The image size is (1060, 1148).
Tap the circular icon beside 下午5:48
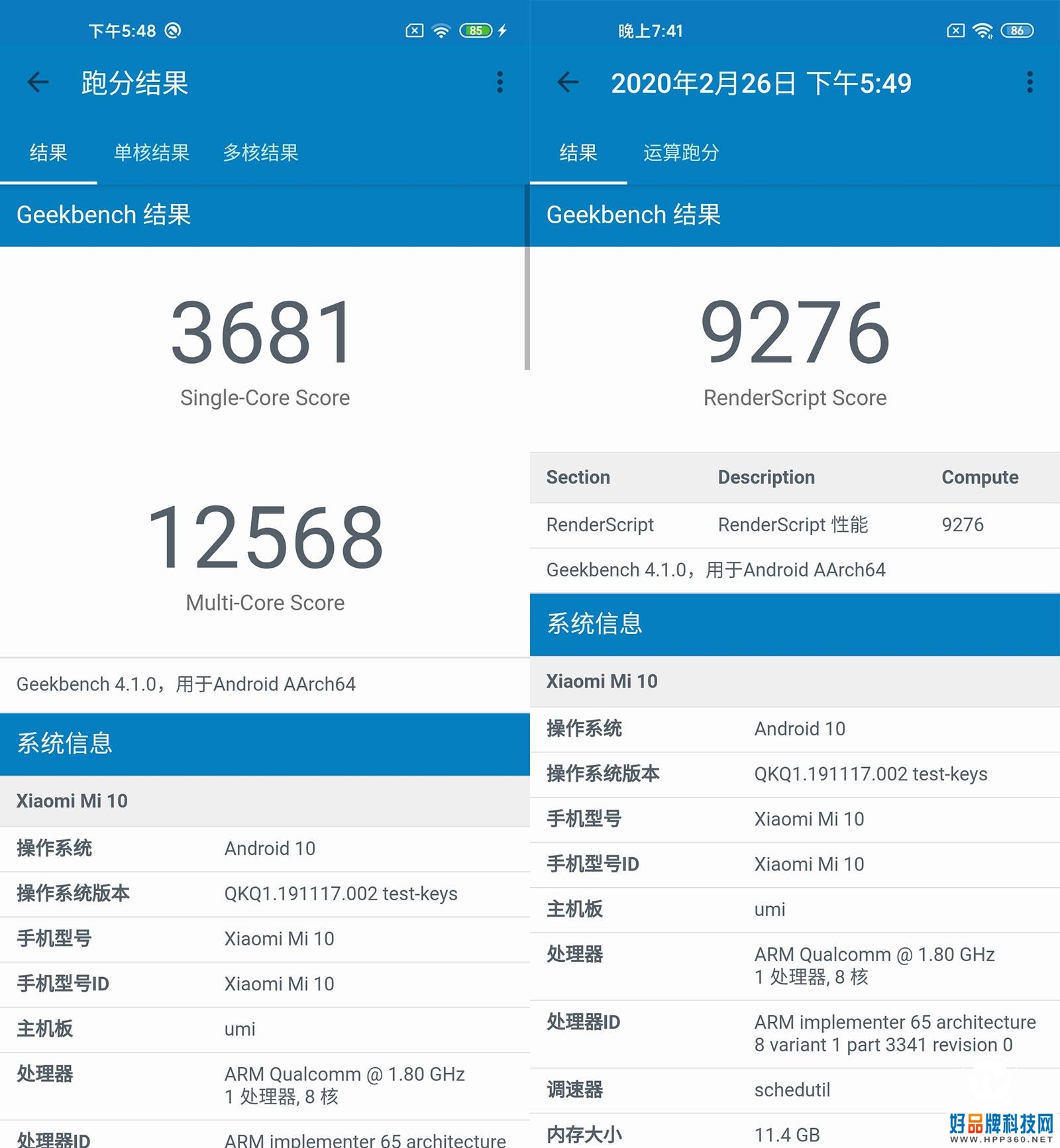tap(173, 30)
